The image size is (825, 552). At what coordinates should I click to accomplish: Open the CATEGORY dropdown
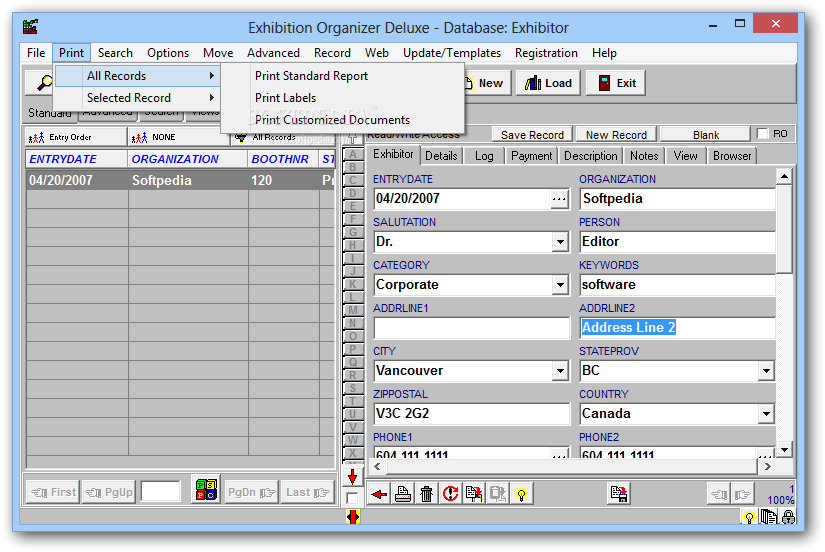click(560, 285)
